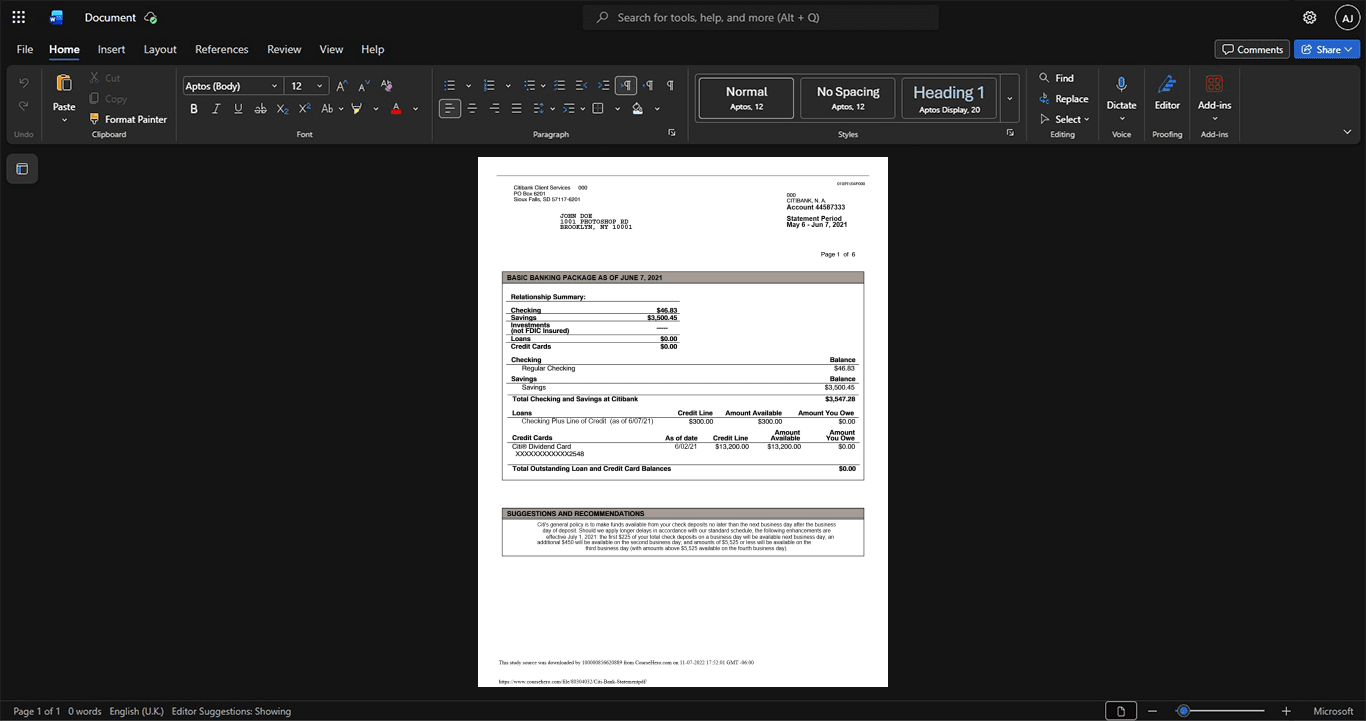The width and height of the screenshot is (1366, 721).
Task: Toggle left-to-right text direction
Action: 626,86
